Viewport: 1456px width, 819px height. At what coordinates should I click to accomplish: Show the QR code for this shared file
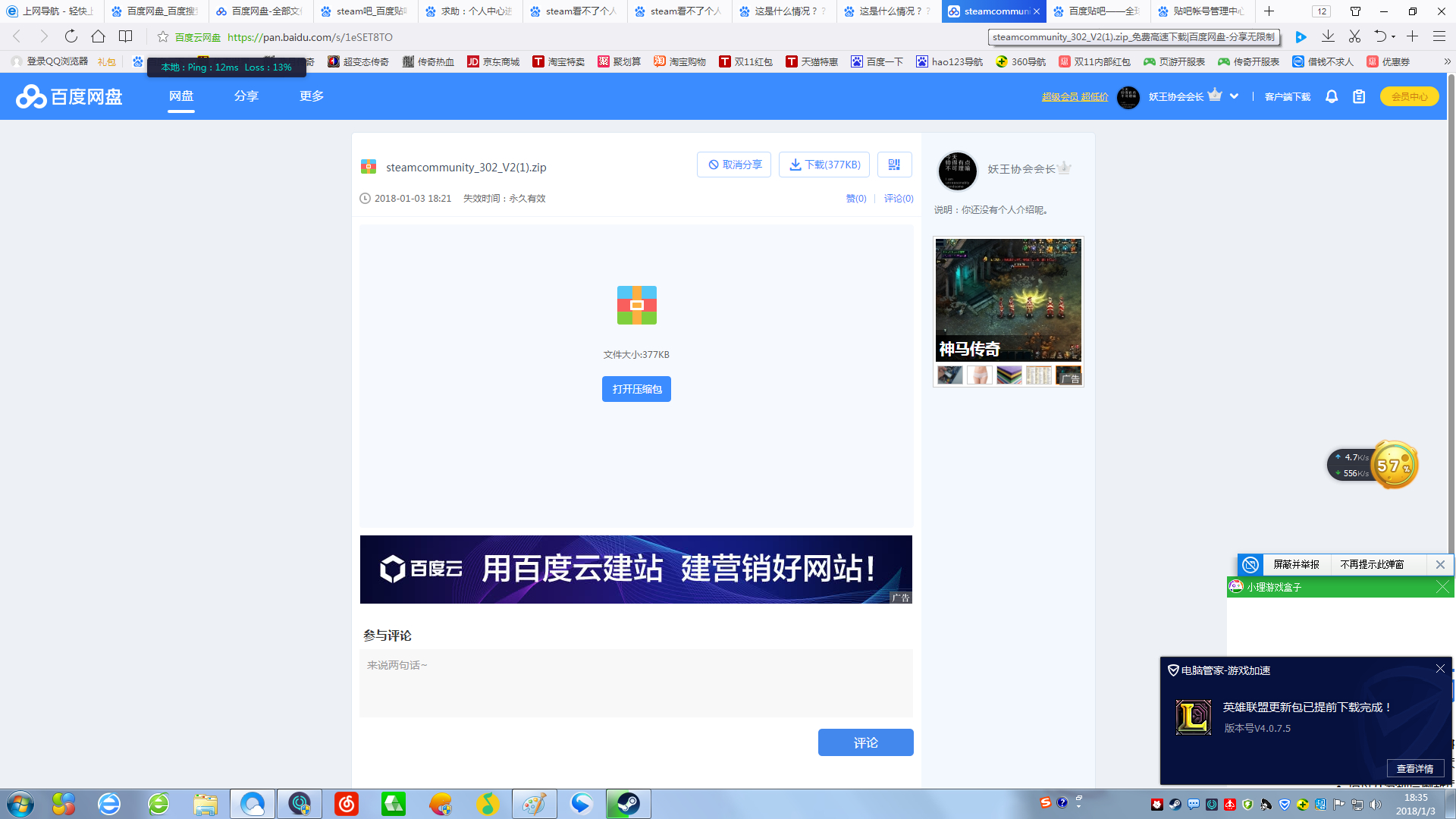coord(894,165)
